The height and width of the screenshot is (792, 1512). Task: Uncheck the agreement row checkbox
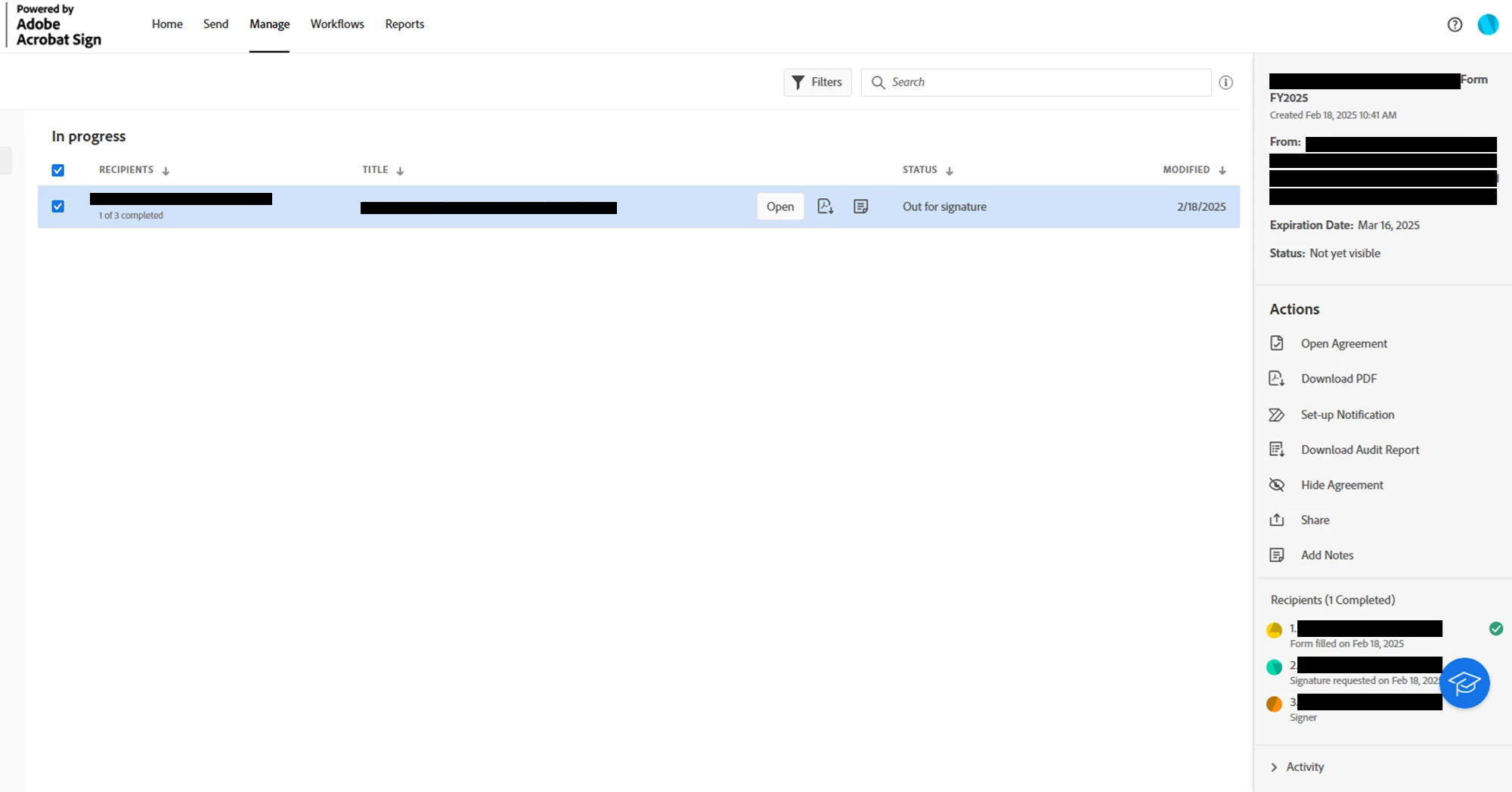[x=57, y=207]
